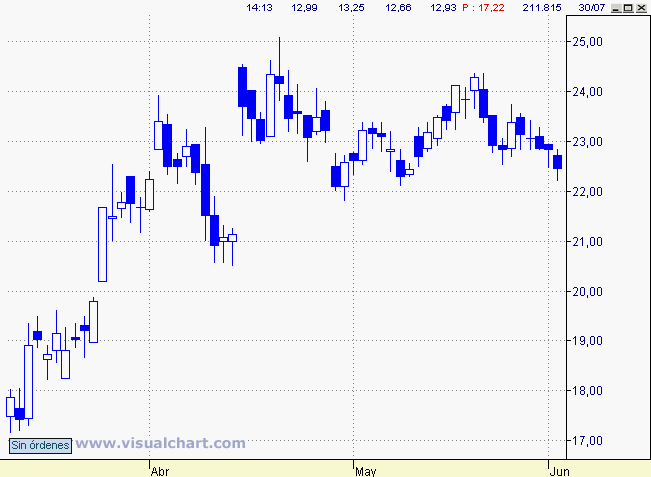
Task: Maximize the chart window
Action: [629, 8]
